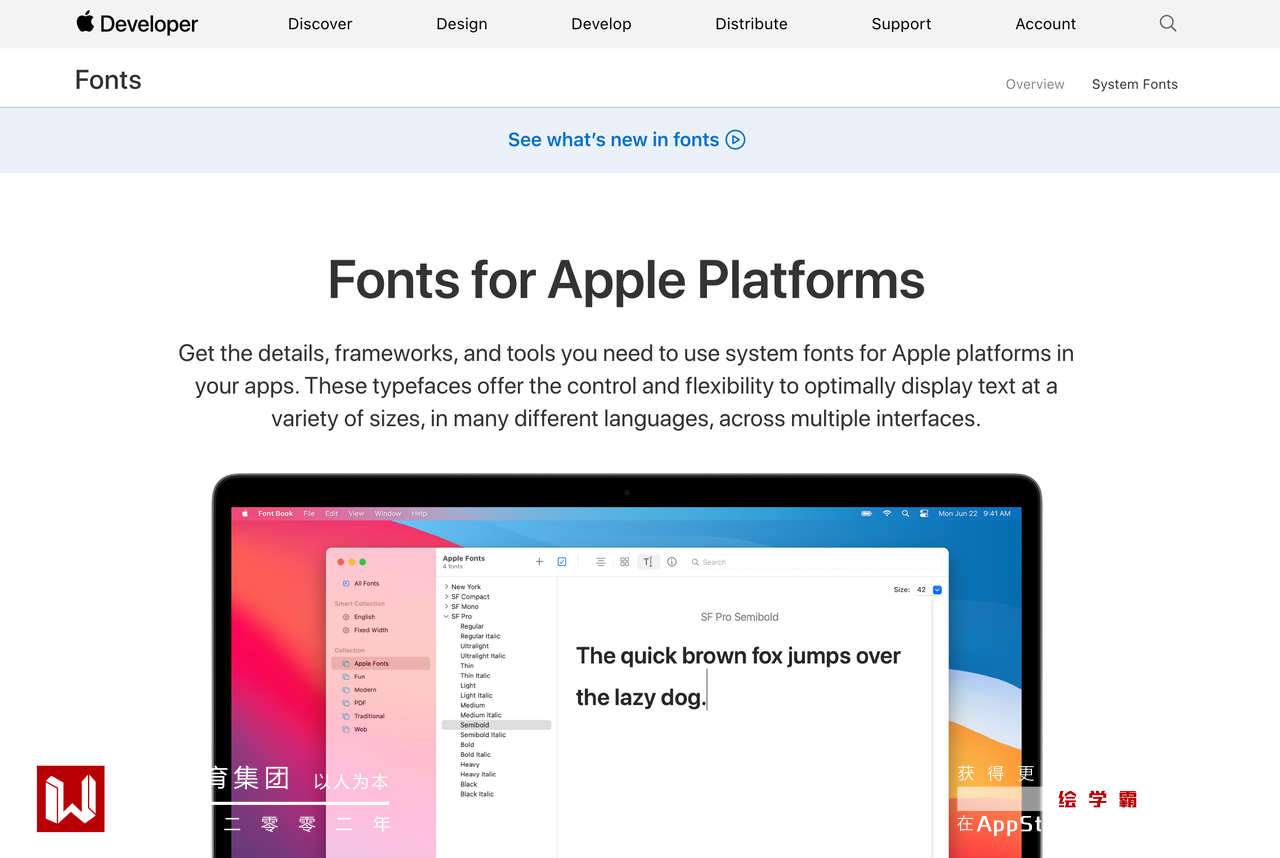The width and height of the screenshot is (1280, 858).
Task: Switch to the System Fonts tab
Action: coord(1135,84)
